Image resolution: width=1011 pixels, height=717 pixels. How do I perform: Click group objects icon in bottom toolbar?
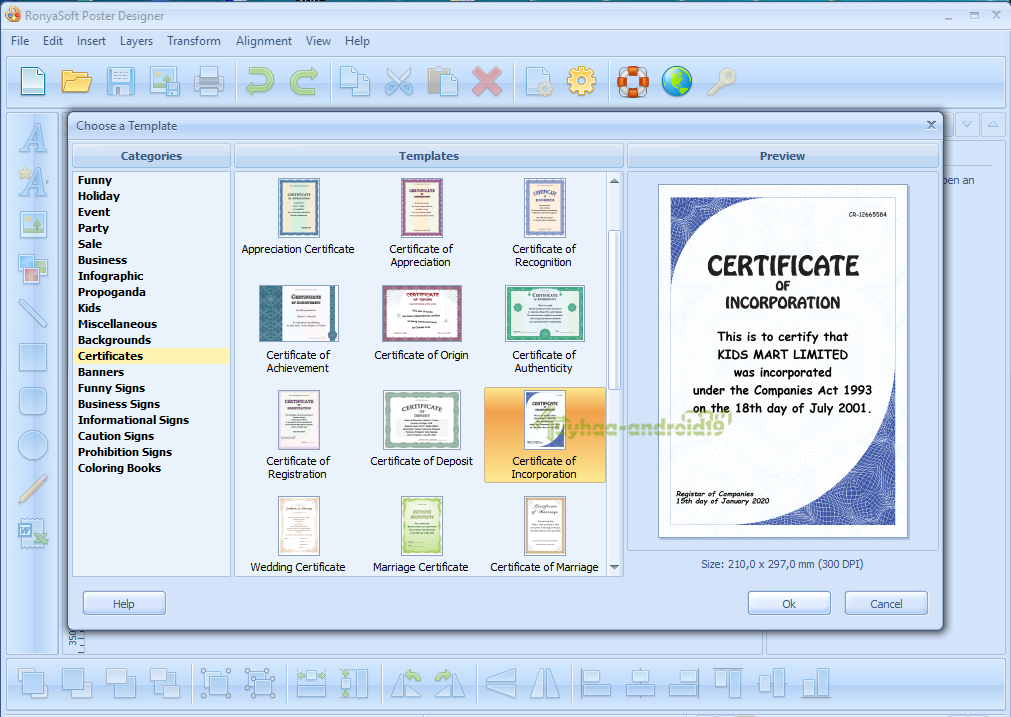[216, 683]
